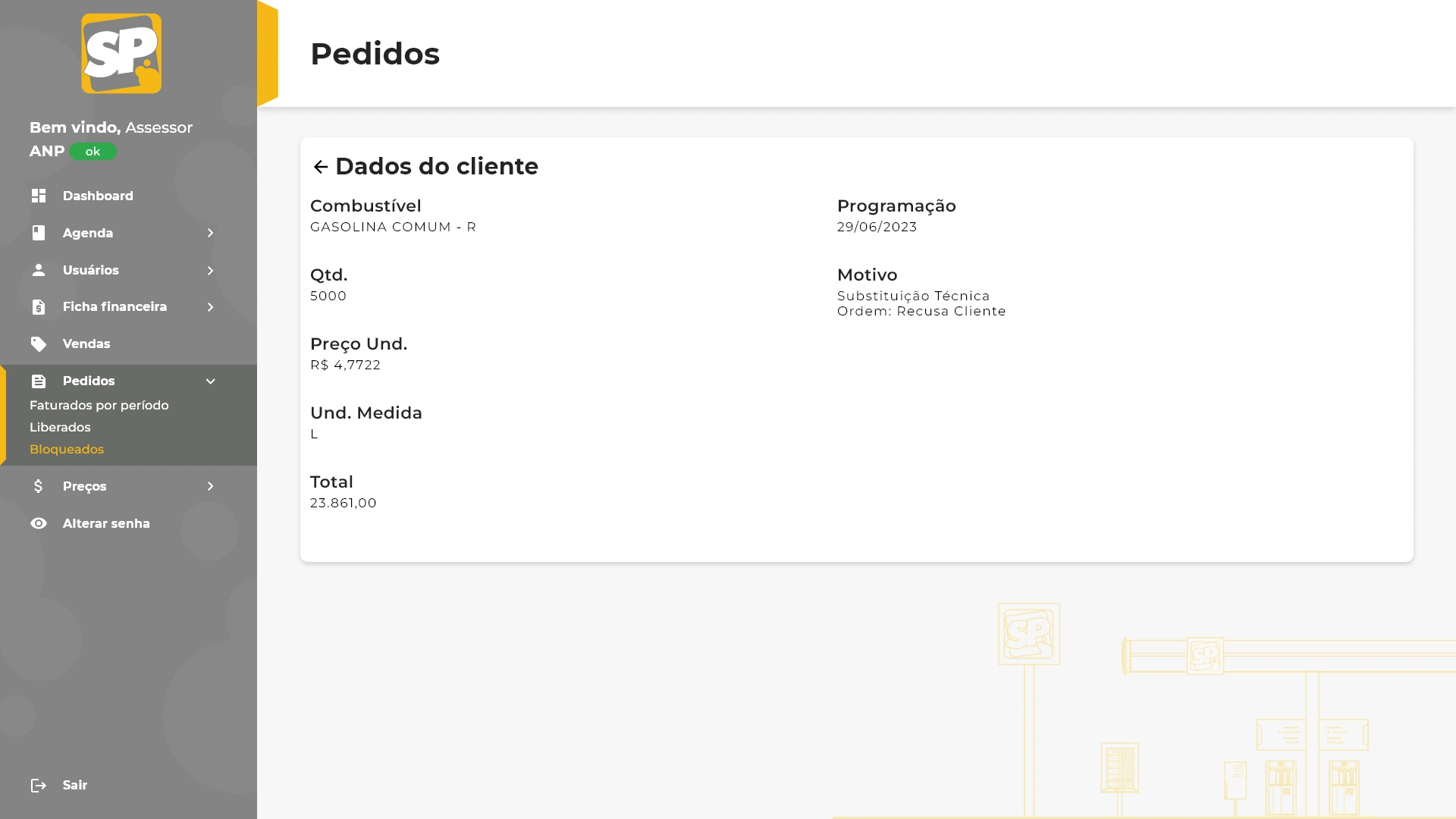The image size is (1456, 819).
Task: Click the SP logo in the sidebar
Action: (x=121, y=54)
